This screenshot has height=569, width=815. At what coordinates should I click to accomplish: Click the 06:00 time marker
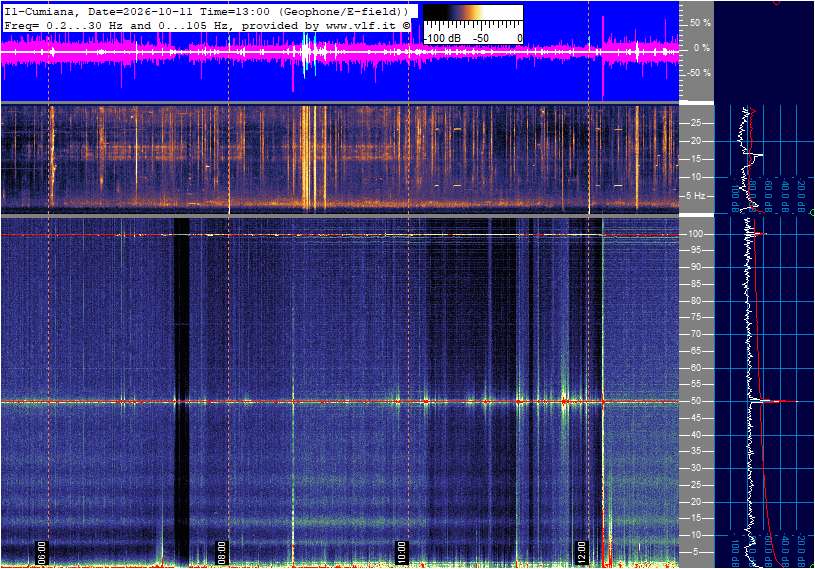pos(42,552)
